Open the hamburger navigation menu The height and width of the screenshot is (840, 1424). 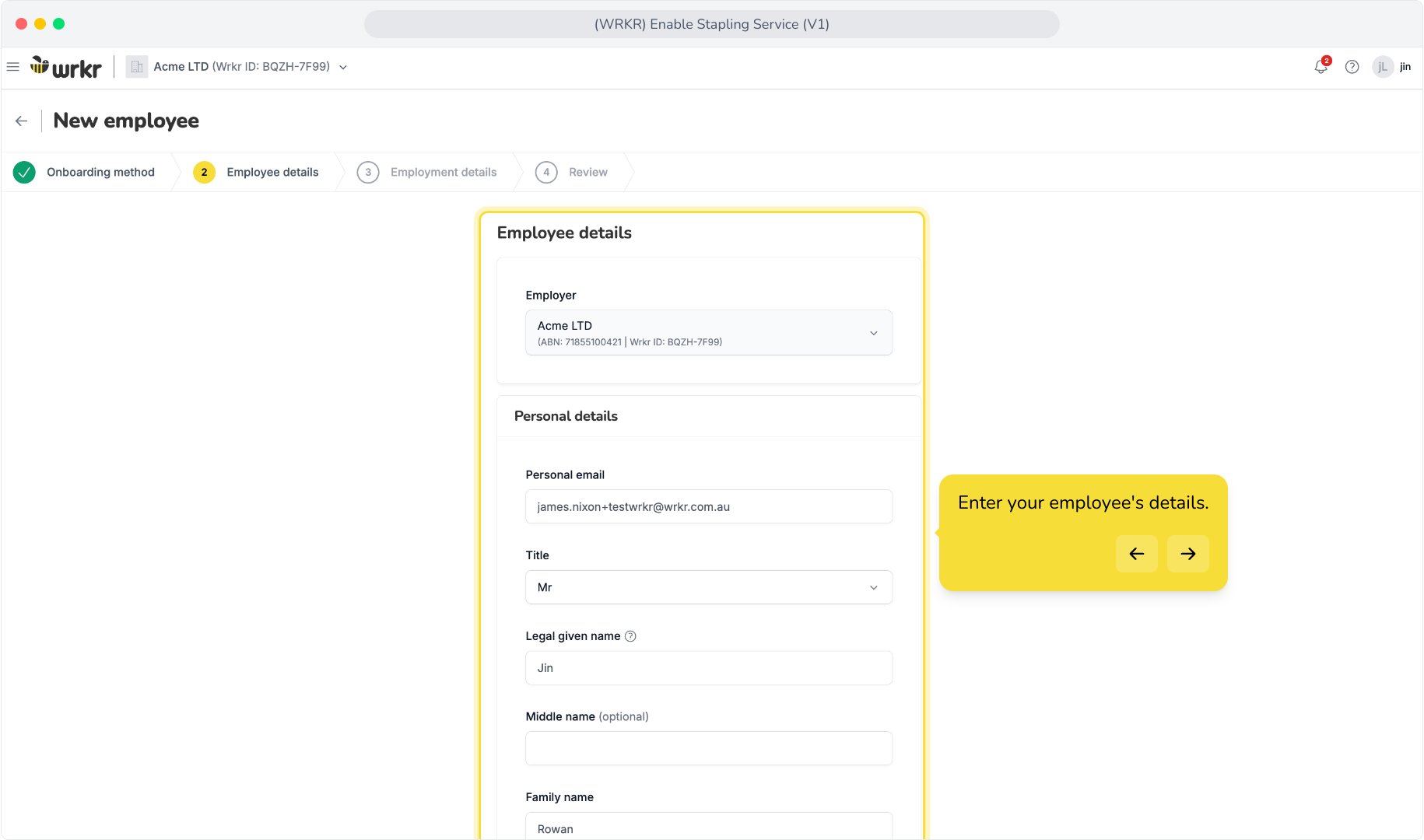point(12,67)
